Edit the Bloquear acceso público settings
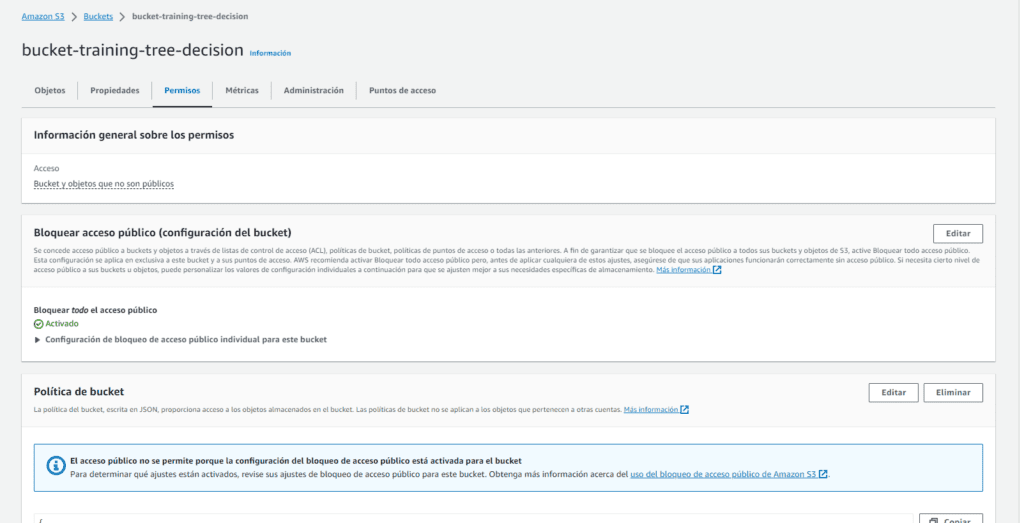 coord(957,233)
